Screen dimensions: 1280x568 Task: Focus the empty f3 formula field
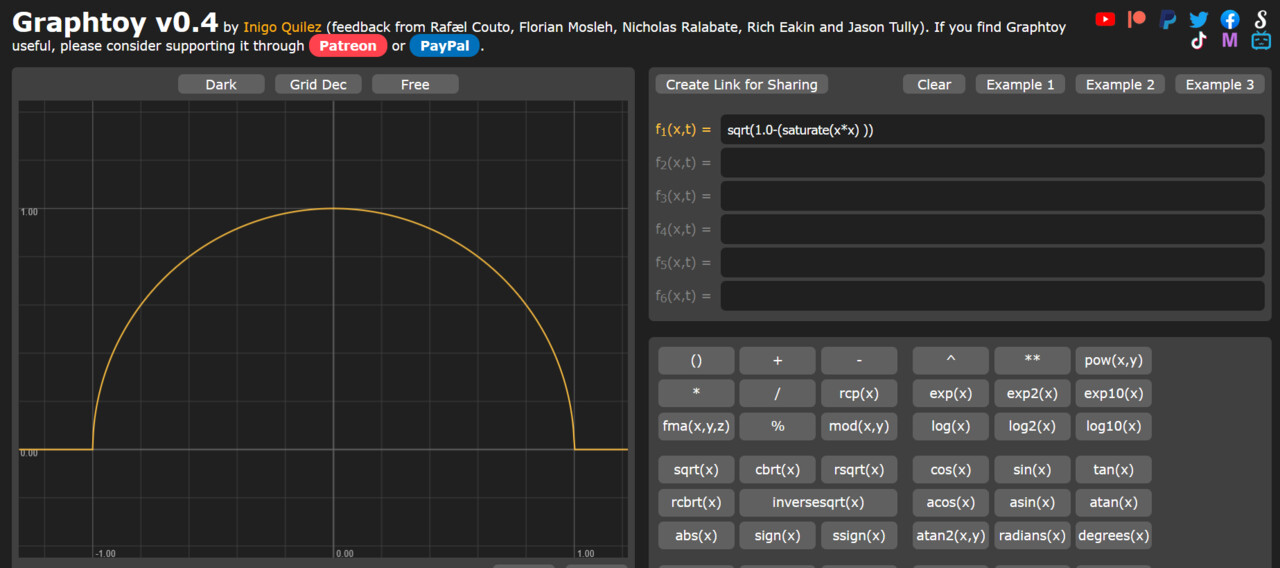coord(992,196)
